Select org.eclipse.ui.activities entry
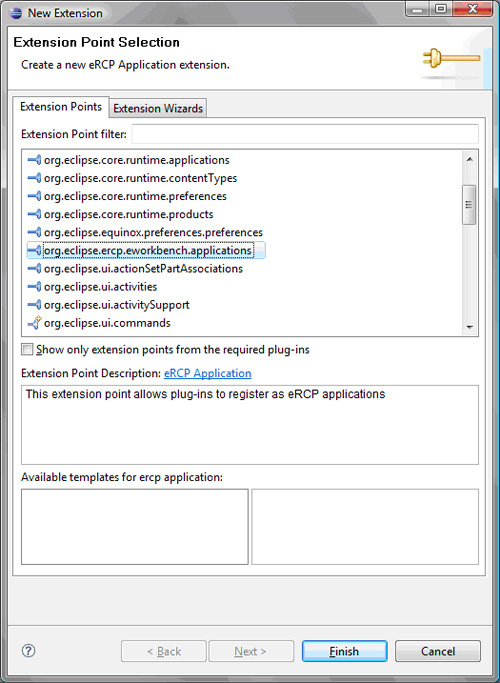 tap(100, 287)
